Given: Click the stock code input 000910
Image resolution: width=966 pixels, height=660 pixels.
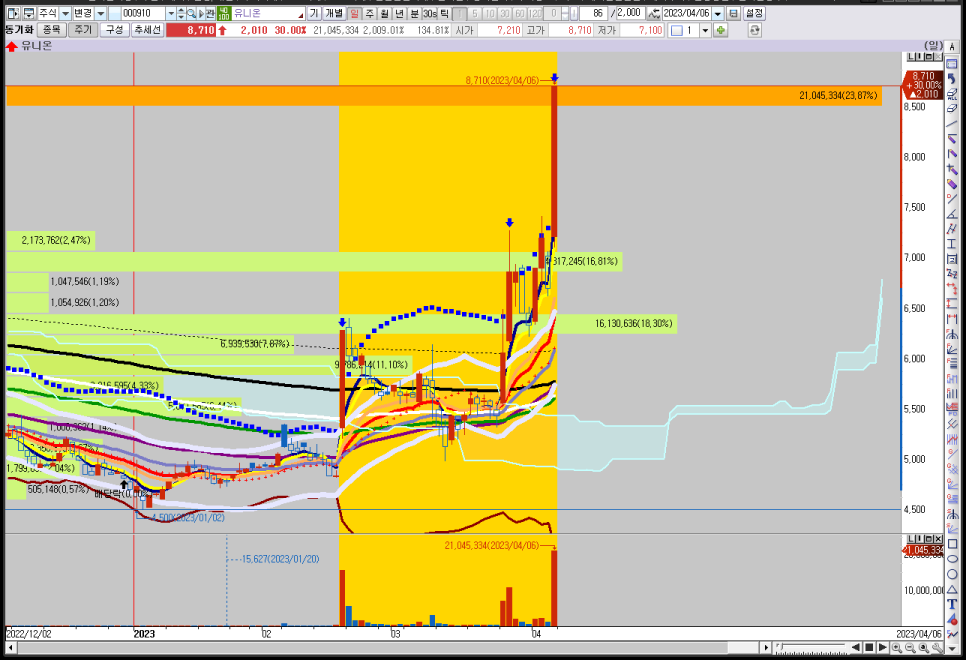Looking at the screenshot, I should coord(143,13).
